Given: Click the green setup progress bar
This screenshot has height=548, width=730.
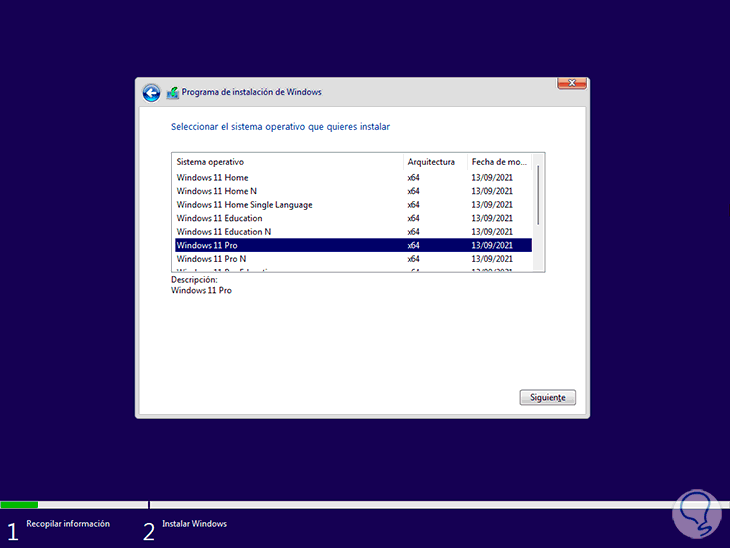Looking at the screenshot, I should pos(19,505).
